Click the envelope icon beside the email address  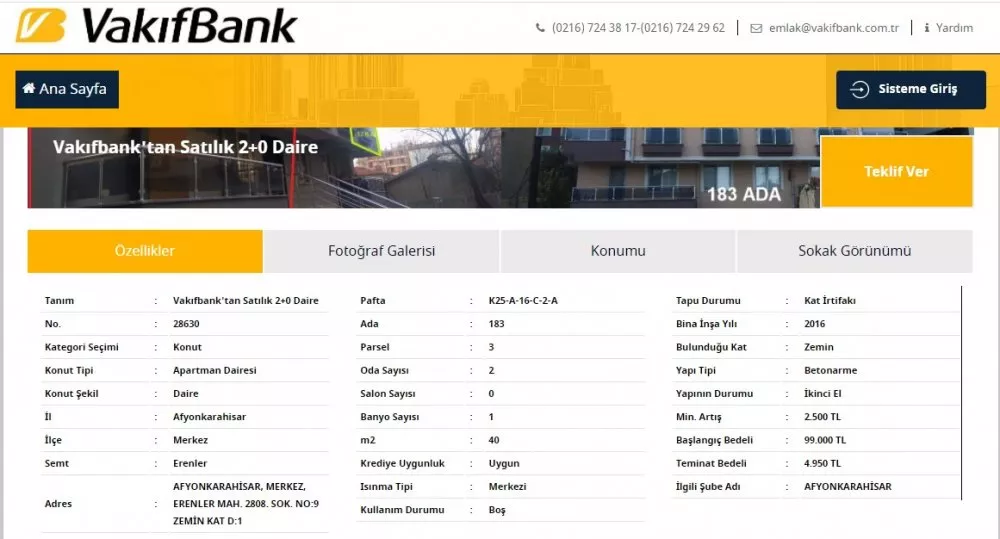[x=756, y=28]
